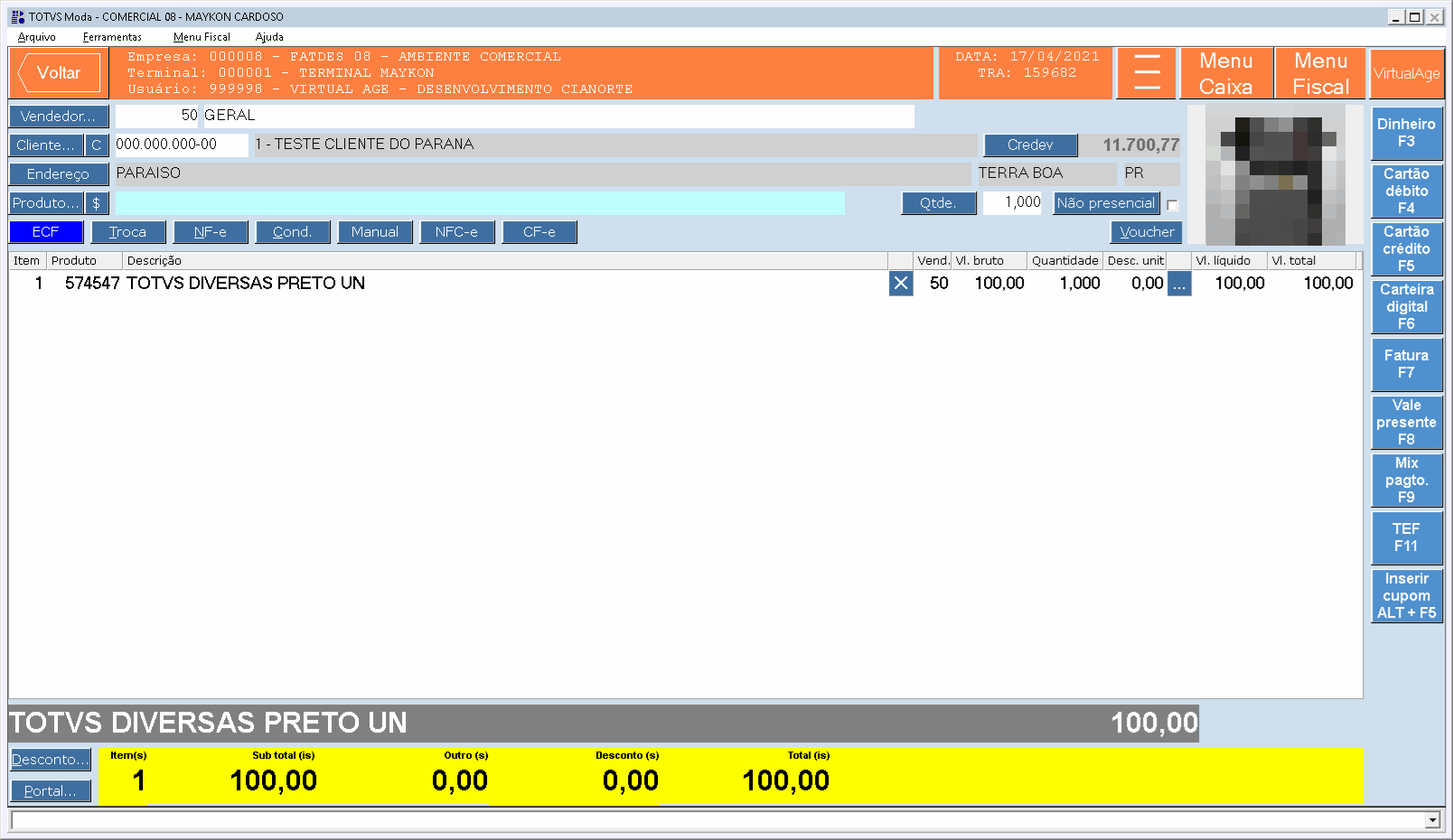Switch to NF-e mode
Viewport: 1453px width, 840px height.
pyautogui.click(x=211, y=232)
